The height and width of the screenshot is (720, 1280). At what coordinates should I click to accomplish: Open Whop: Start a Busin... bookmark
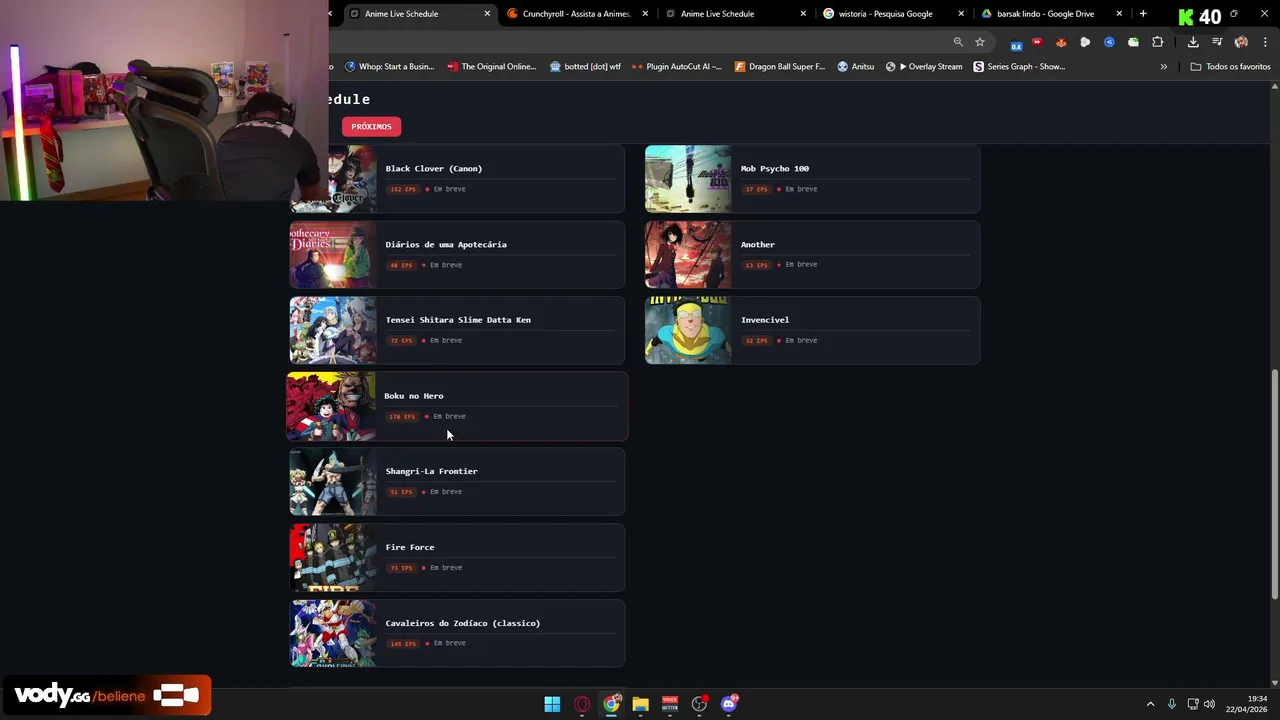point(390,67)
